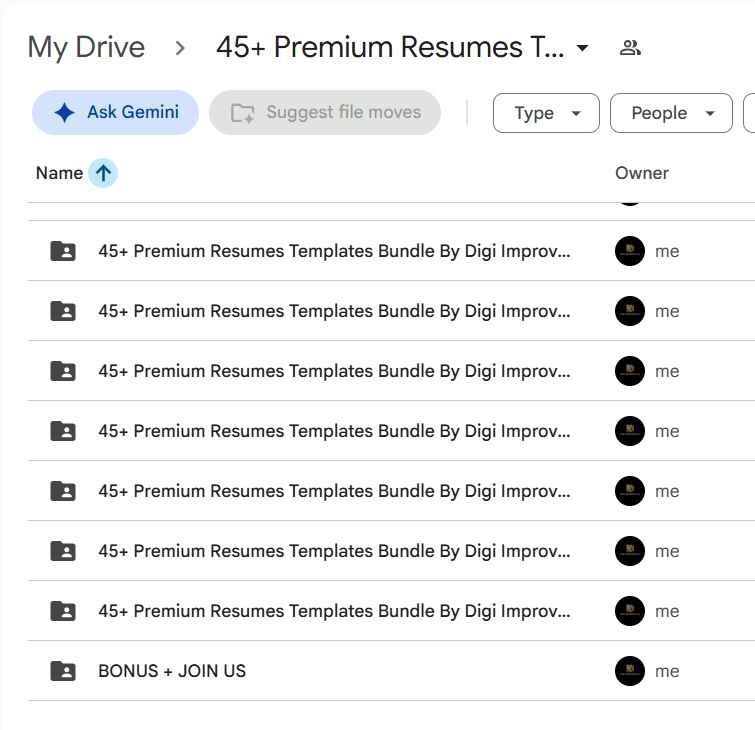
Task: Click the Ask Gemini button
Action: 116,112
